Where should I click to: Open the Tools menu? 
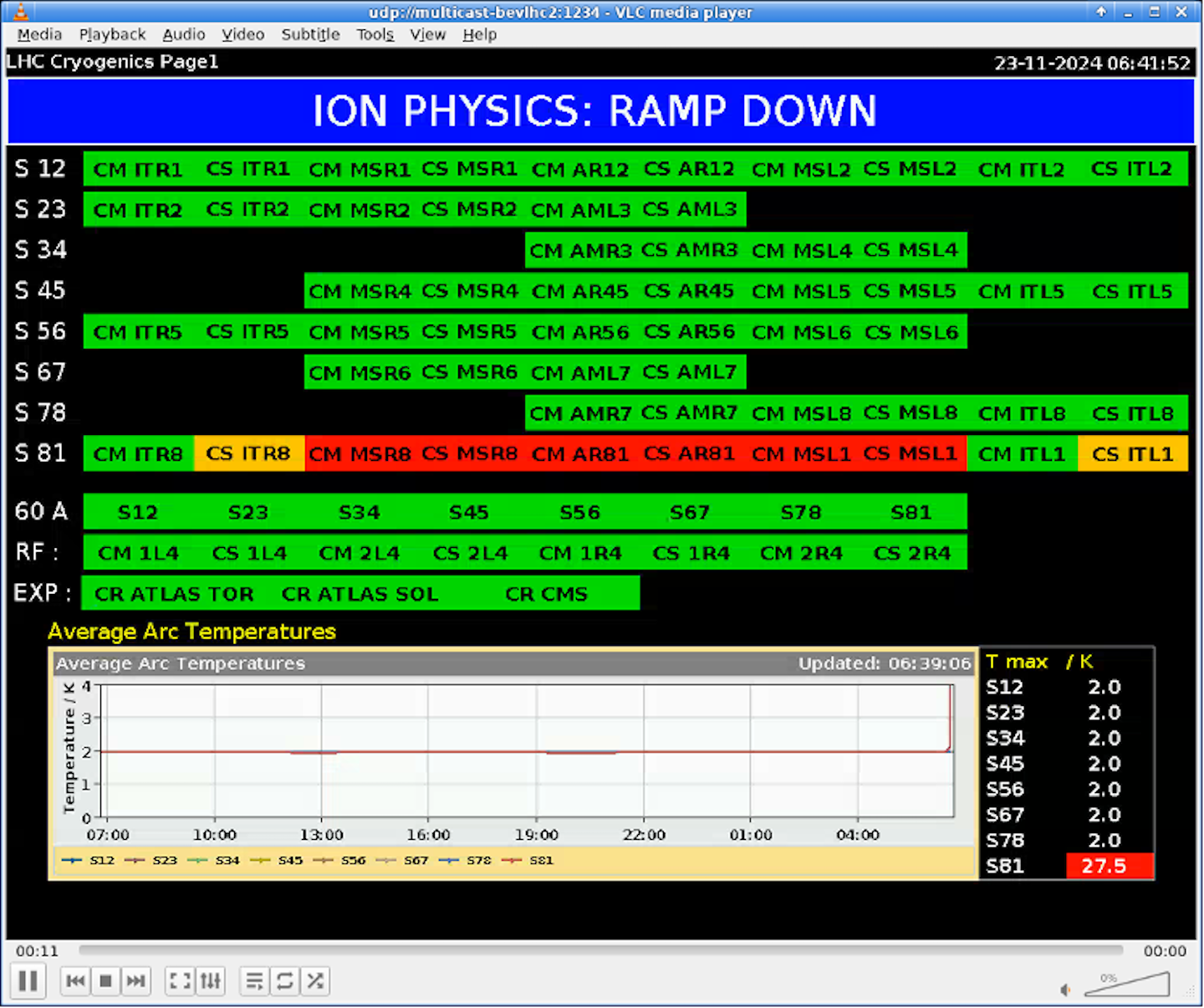click(375, 34)
